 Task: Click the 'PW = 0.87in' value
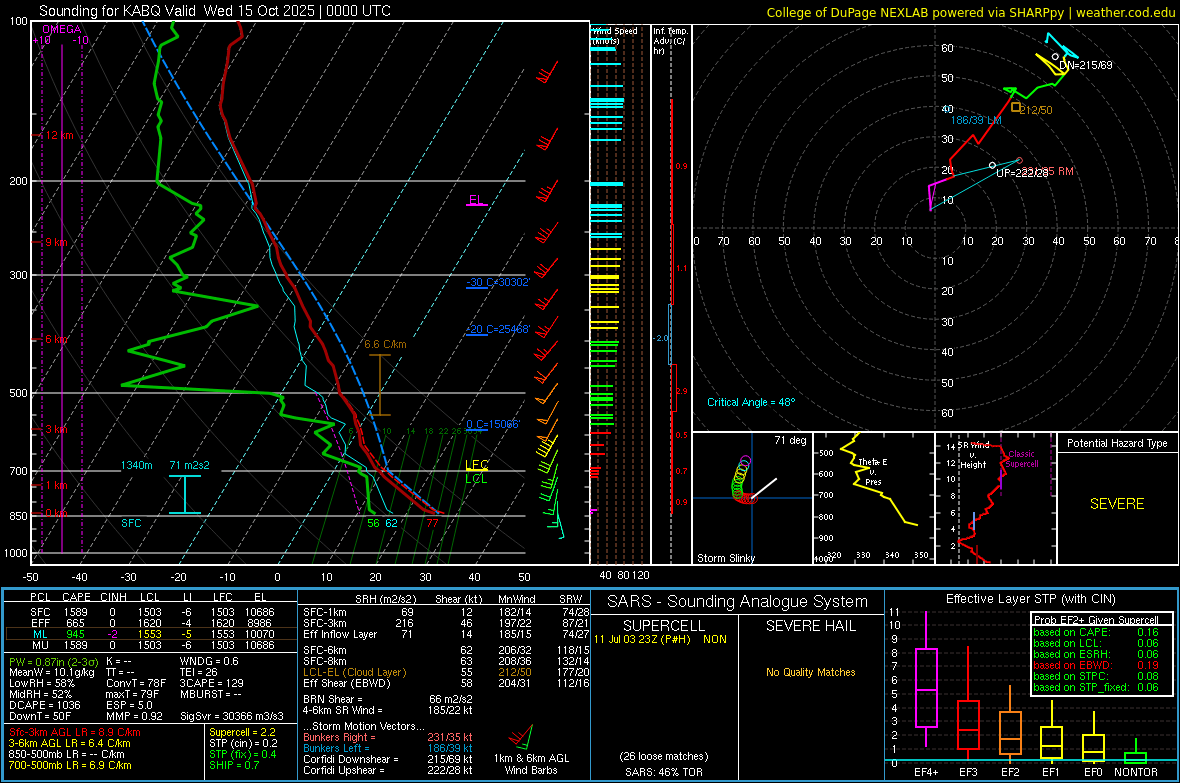tap(53, 662)
